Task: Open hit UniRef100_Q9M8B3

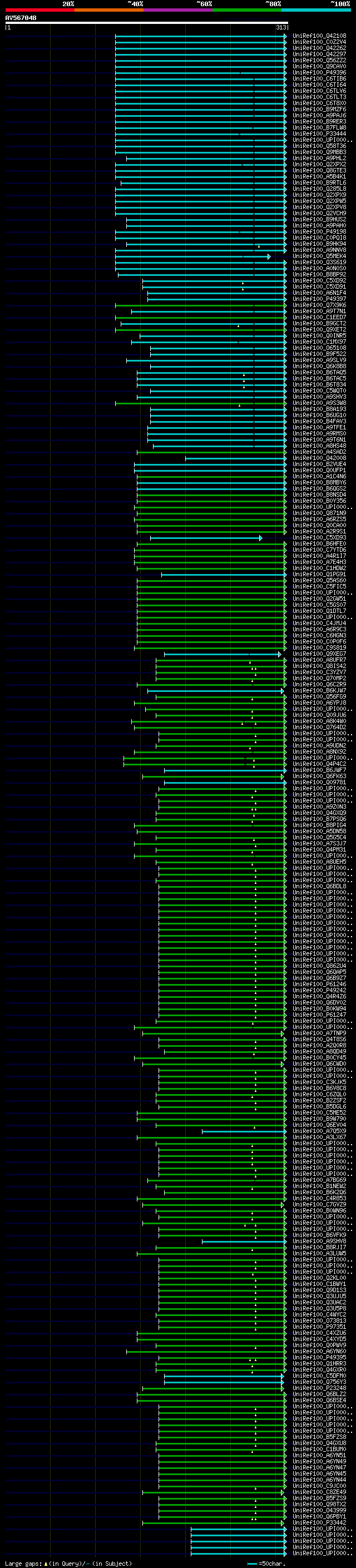Action: (319, 152)
